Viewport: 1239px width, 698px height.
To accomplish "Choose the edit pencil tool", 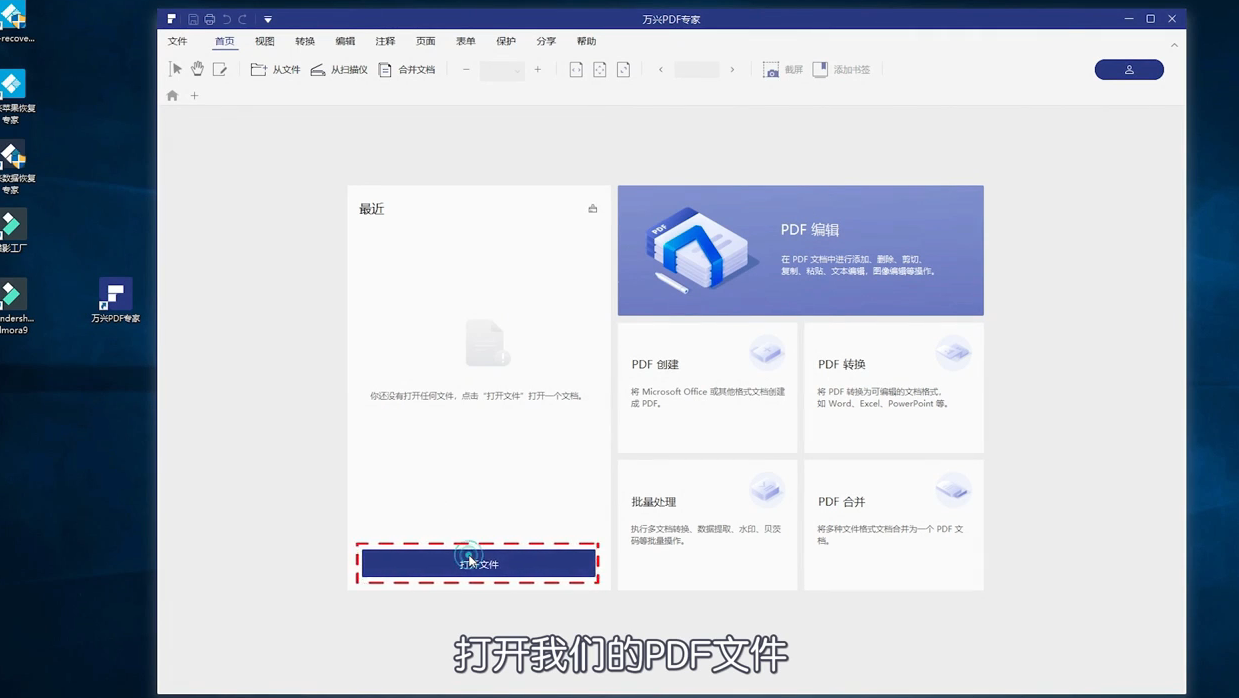I will (x=220, y=69).
